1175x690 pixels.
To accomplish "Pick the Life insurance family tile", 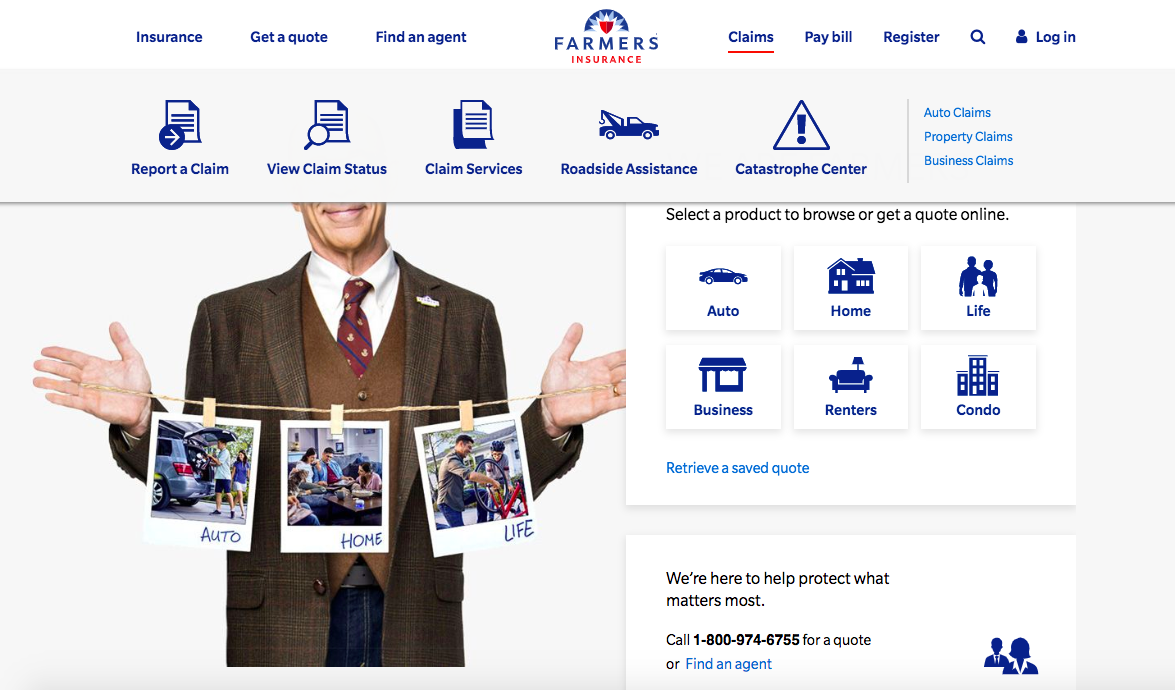I will [978, 288].
